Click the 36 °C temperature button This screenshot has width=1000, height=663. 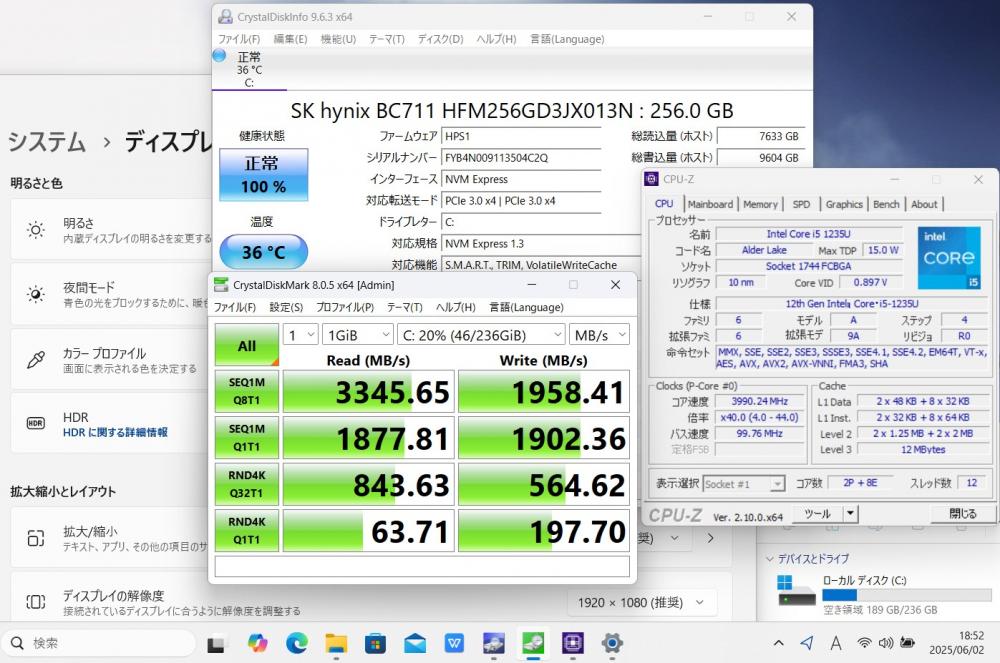point(263,252)
